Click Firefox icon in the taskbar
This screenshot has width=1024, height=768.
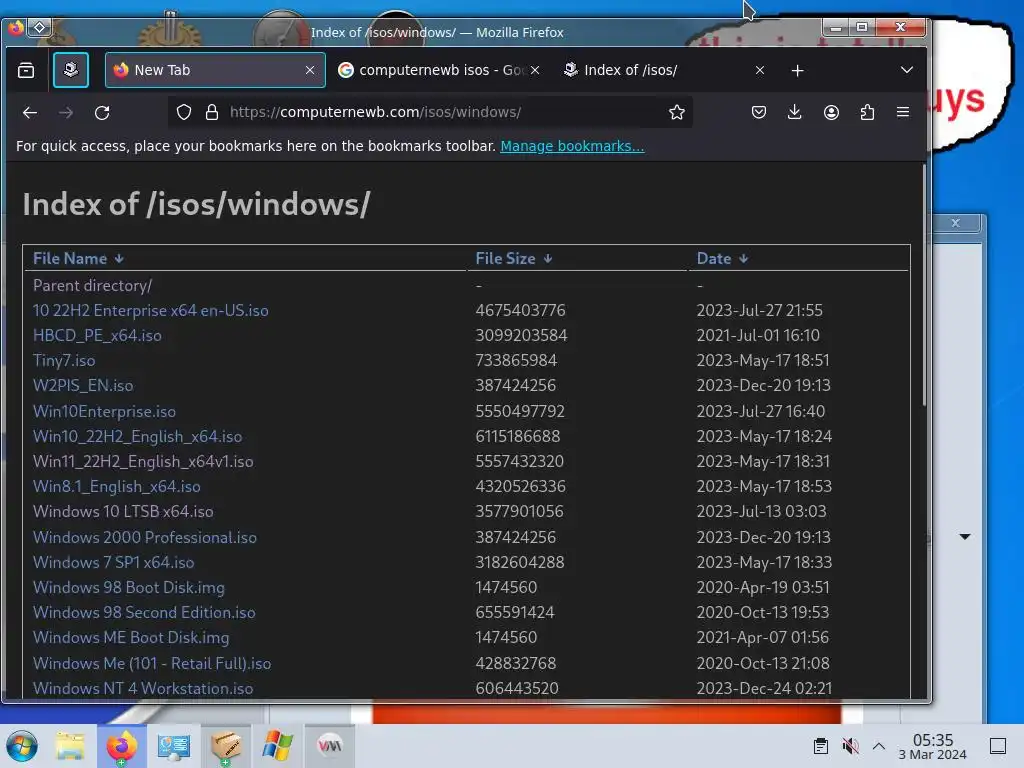121,746
